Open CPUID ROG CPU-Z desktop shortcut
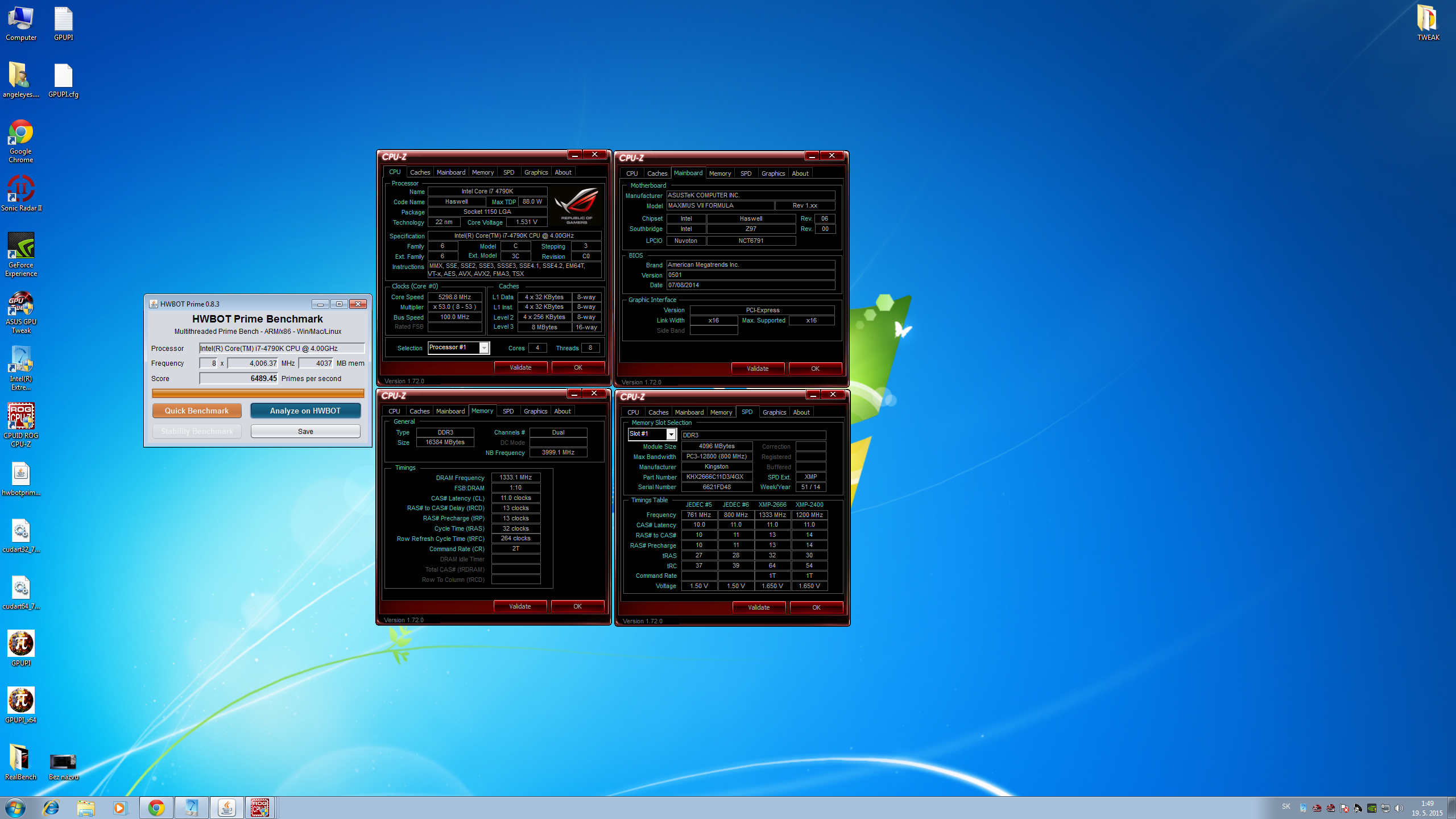1456x819 pixels. click(21, 425)
